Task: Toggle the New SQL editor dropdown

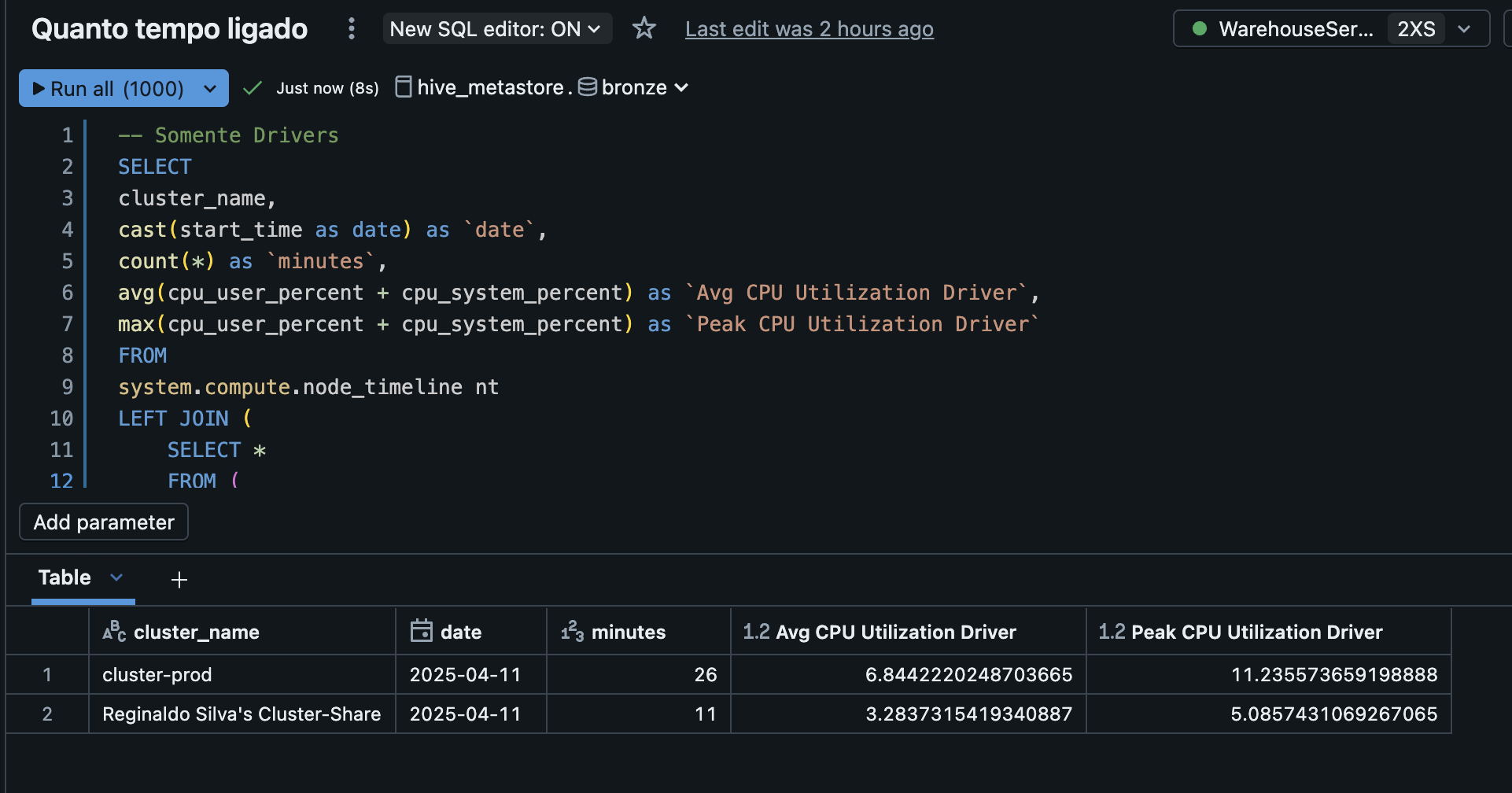Action: 497,29
